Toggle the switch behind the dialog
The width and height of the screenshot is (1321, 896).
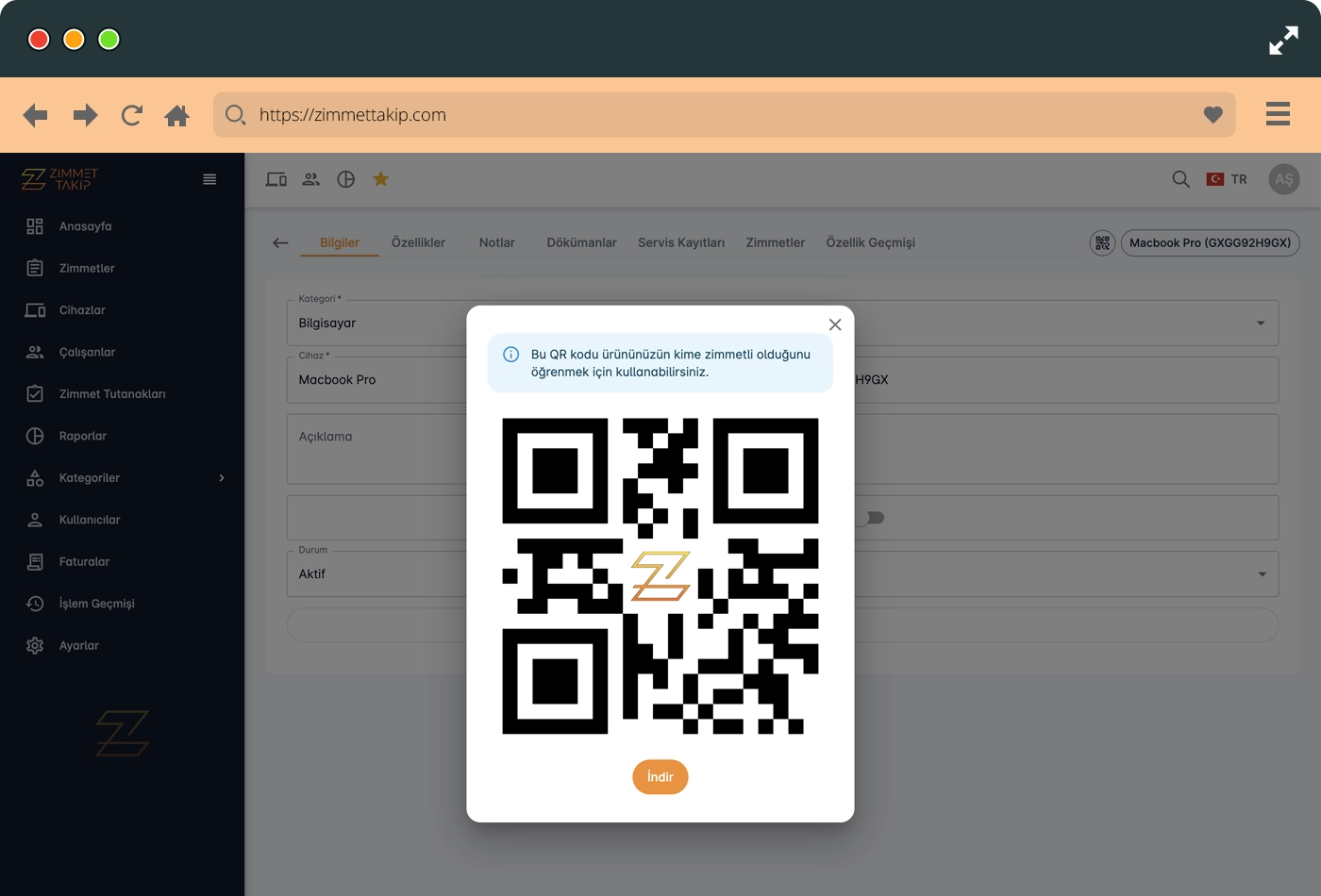(x=871, y=518)
